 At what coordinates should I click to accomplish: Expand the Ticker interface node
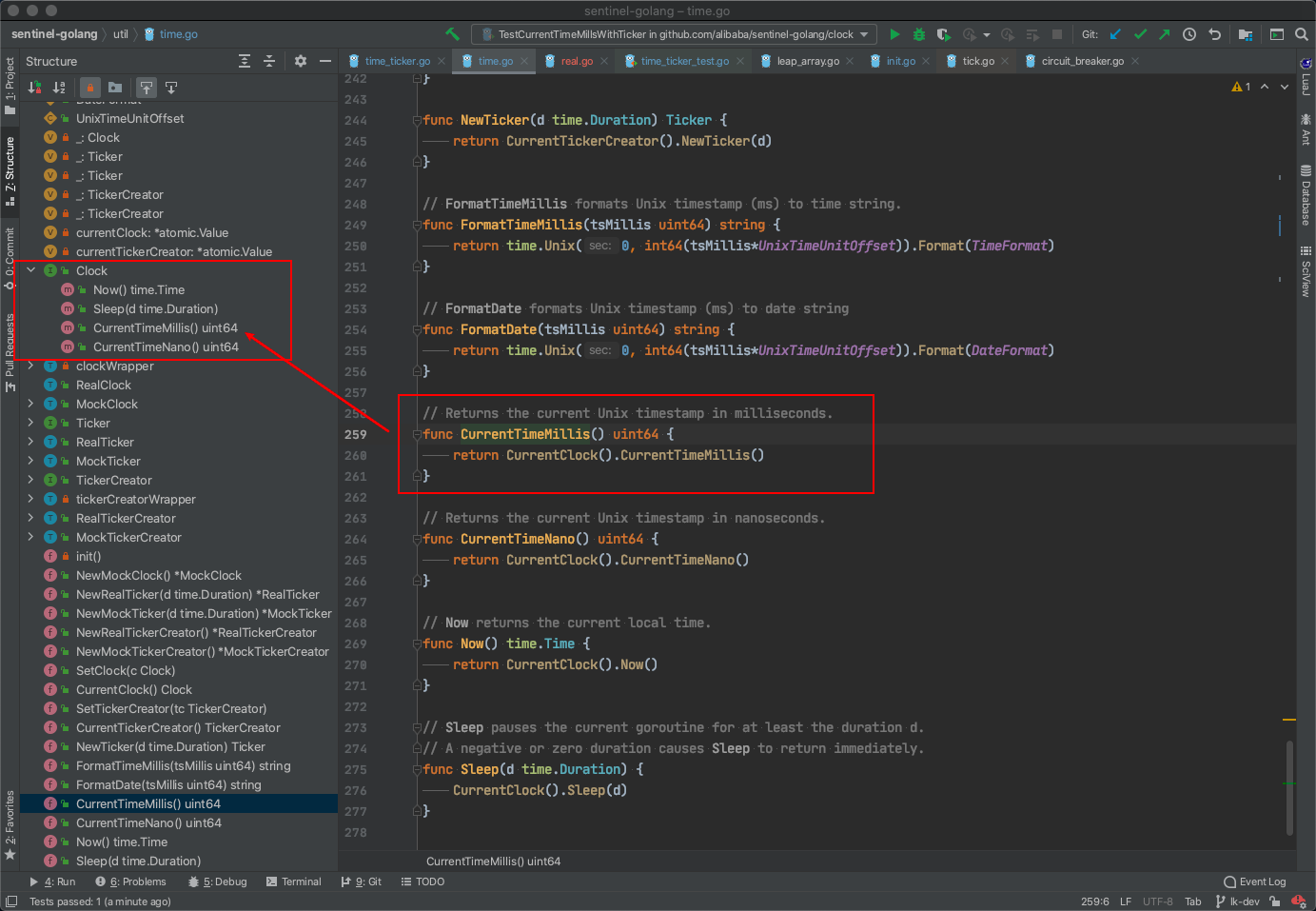(31, 423)
